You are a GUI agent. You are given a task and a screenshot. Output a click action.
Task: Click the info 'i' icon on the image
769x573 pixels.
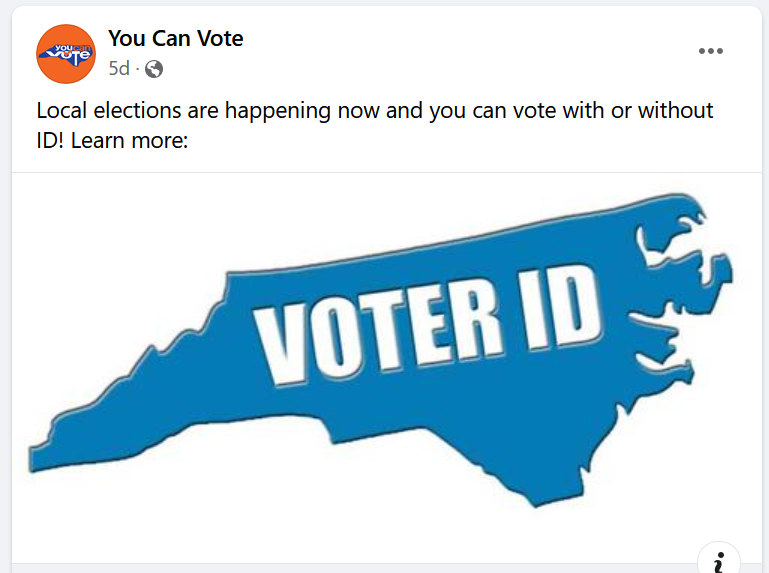click(718, 560)
